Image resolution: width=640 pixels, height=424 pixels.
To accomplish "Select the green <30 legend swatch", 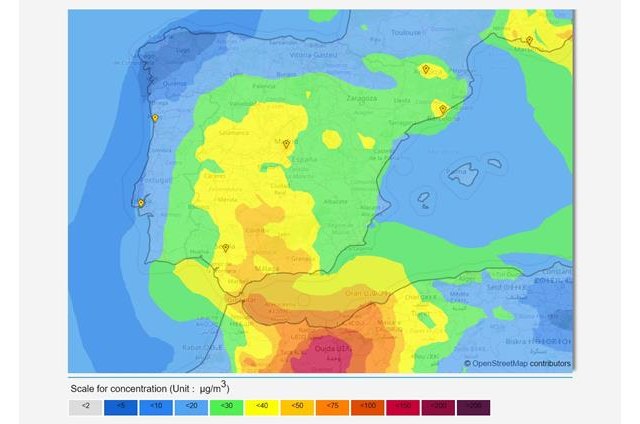I will pyautogui.click(x=226, y=406).
